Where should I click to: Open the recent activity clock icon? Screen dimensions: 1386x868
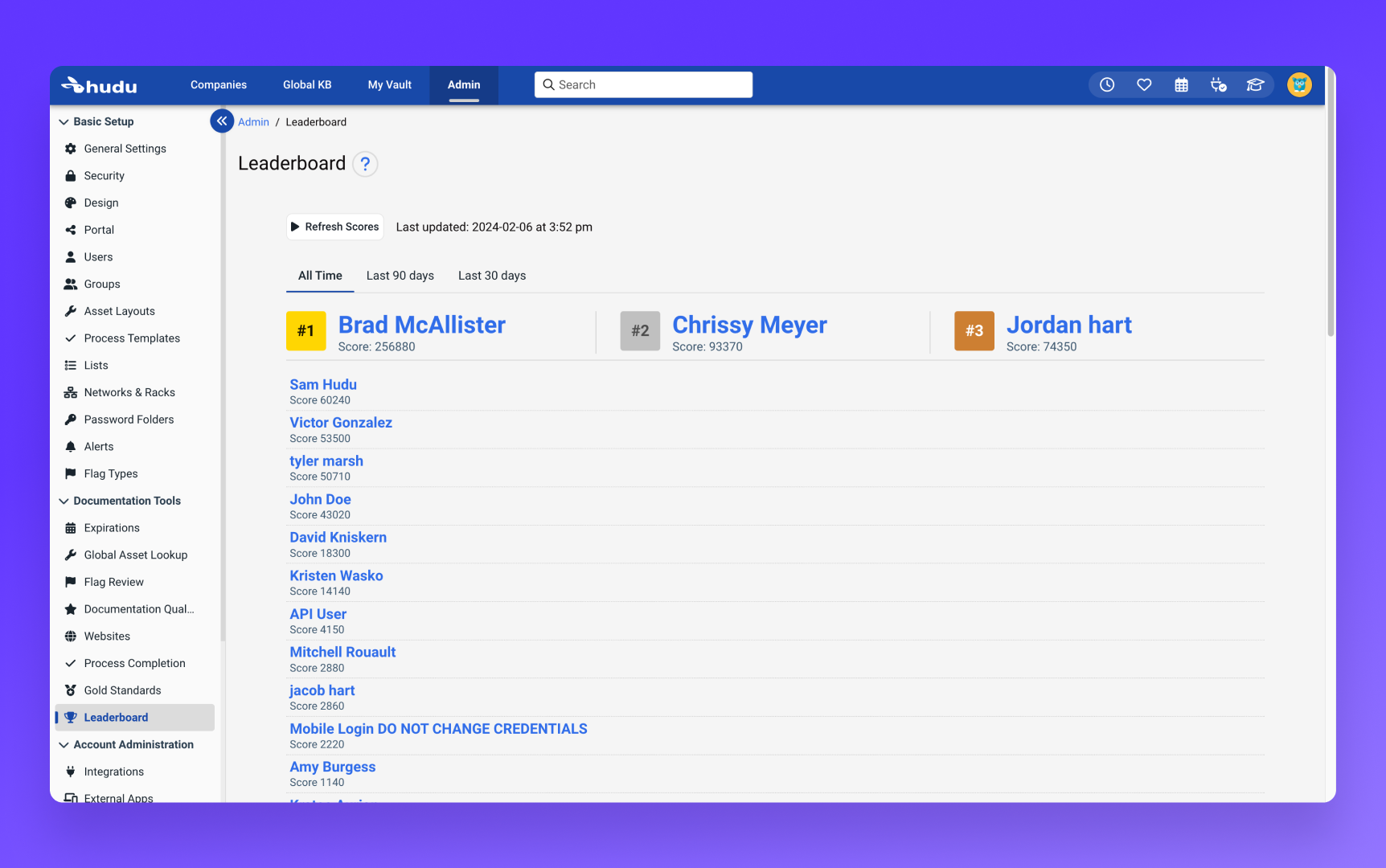1107,84
